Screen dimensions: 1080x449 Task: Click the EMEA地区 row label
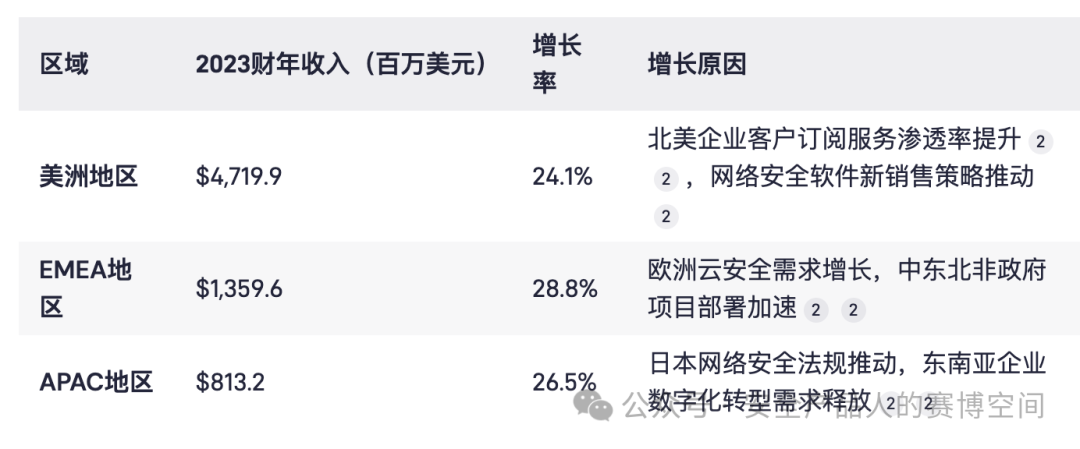[85, 289]
